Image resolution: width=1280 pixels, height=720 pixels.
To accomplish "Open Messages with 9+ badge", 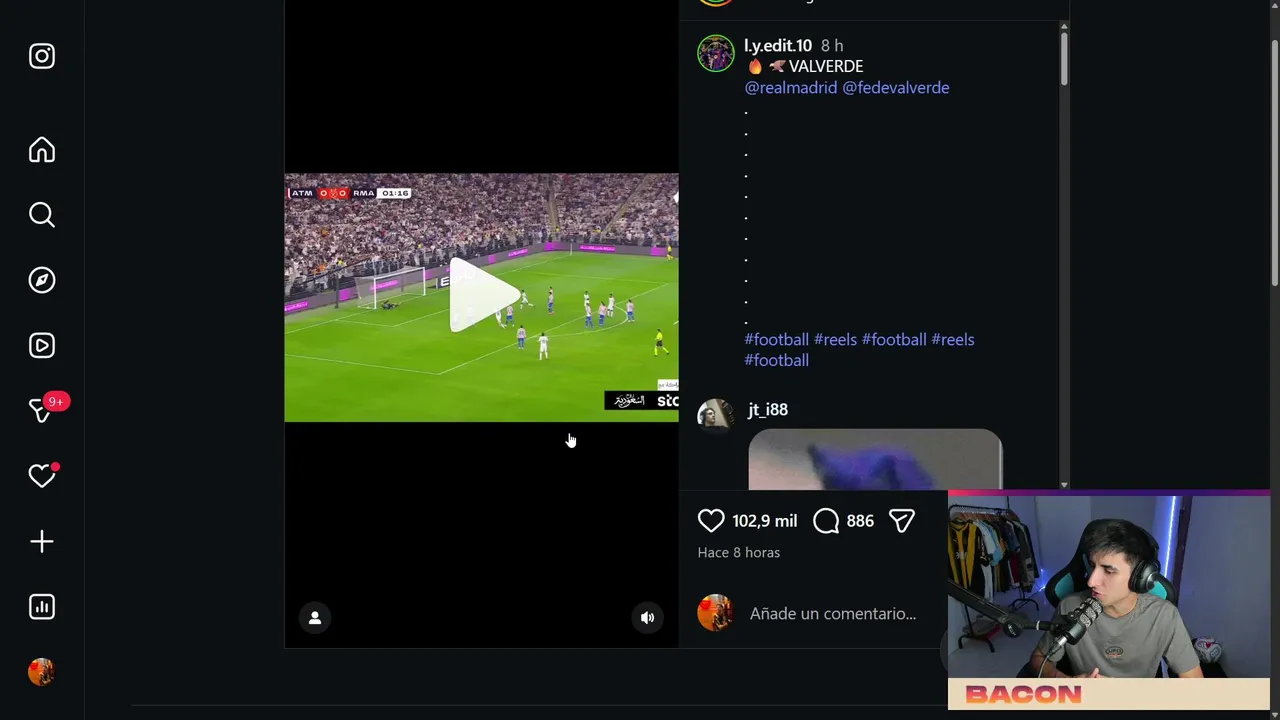I will [x=42, y=410].
